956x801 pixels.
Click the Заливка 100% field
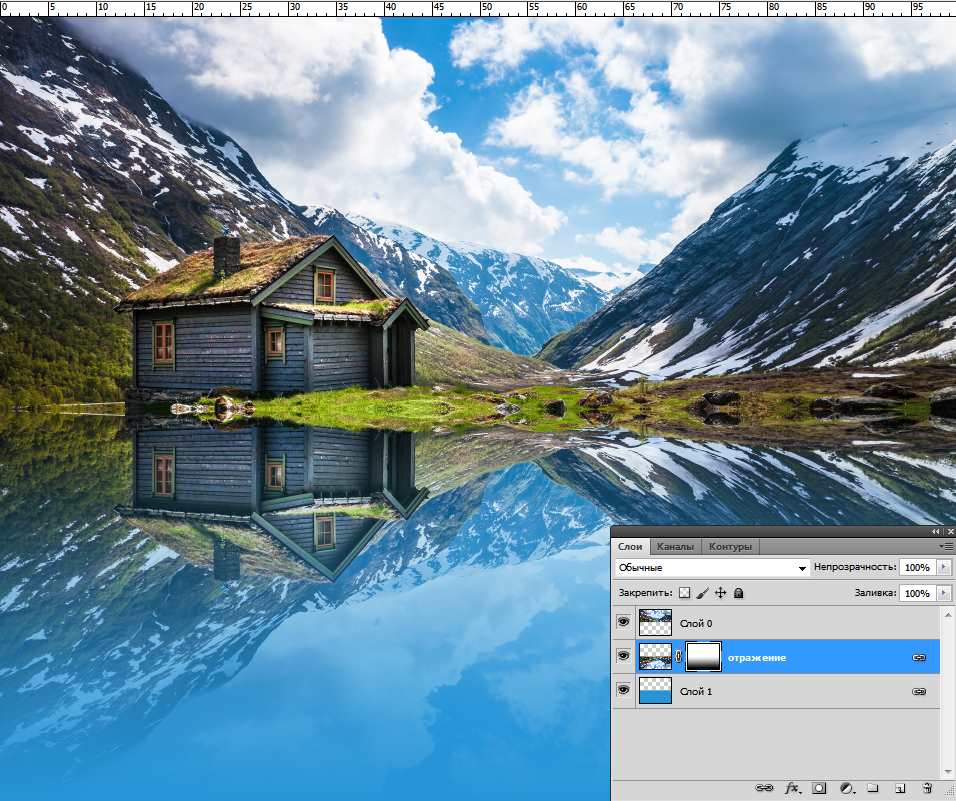917,593
